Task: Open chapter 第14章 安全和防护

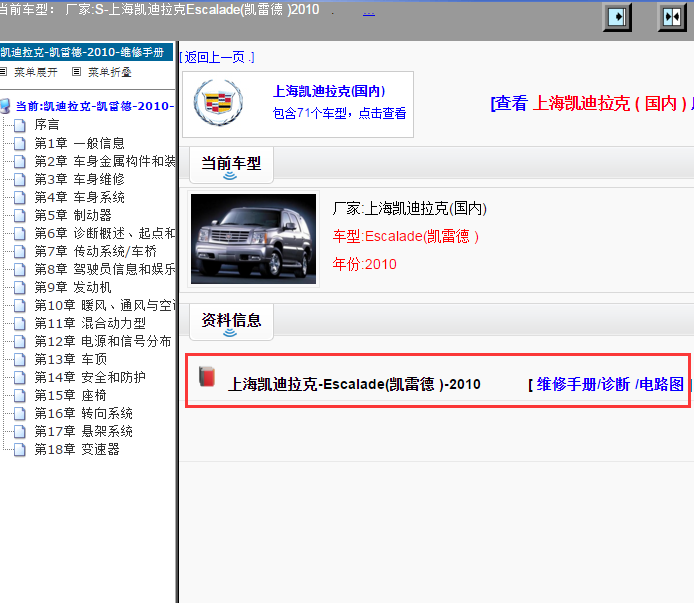Action: (x=90, y=377)
